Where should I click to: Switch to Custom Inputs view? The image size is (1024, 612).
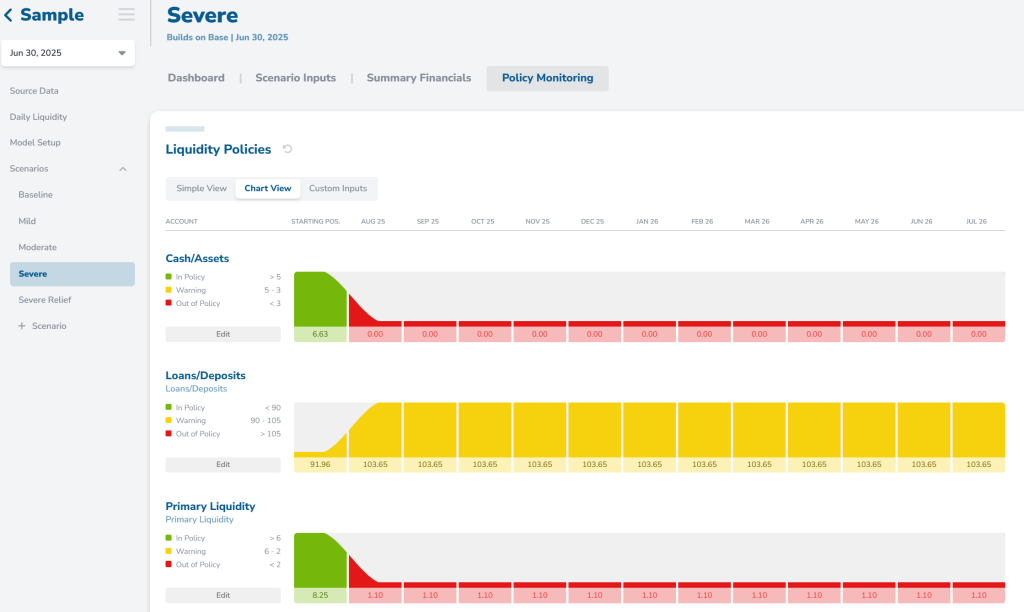coord(338,188)
